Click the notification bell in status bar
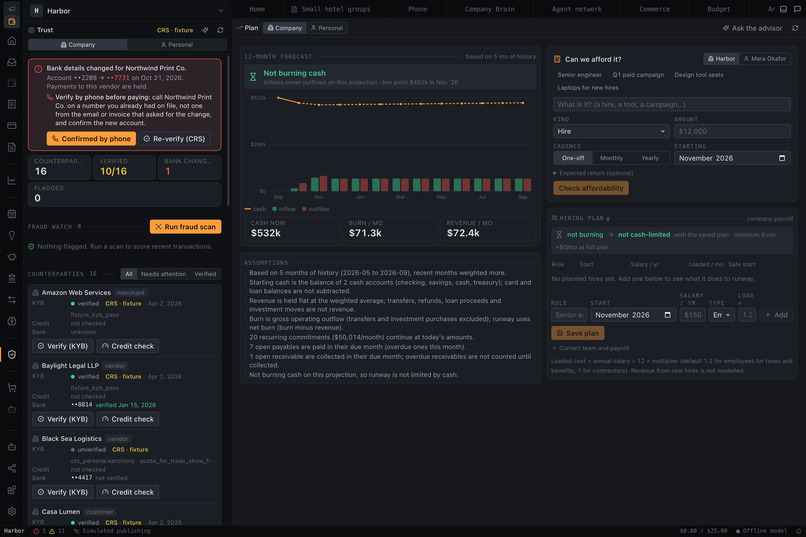Screen dimensions: 806x537 (x=798, y=531)
